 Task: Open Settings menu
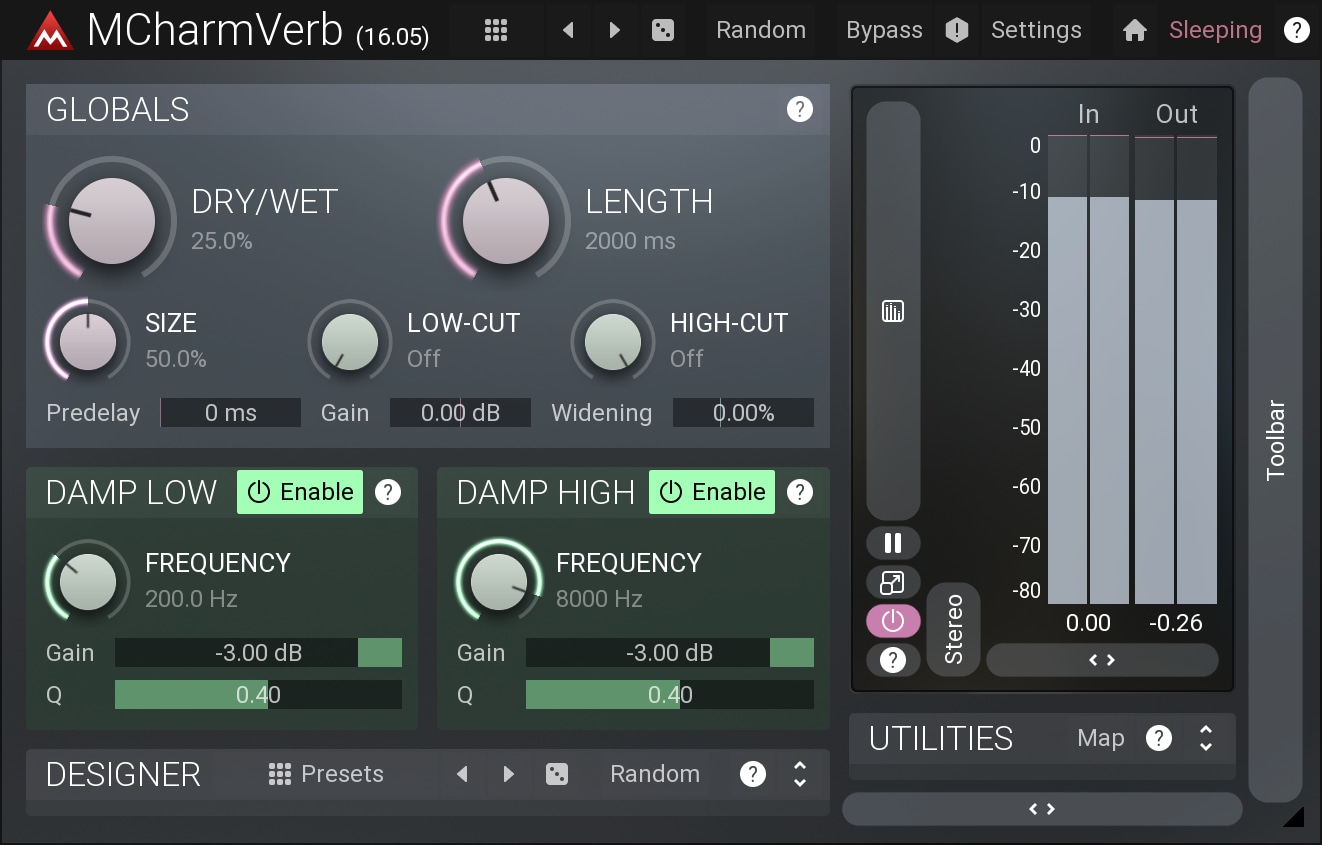[1036, 30]
